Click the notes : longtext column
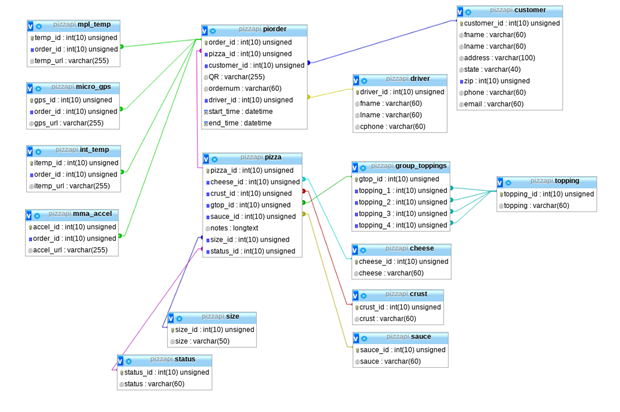This screenshot has height=412, width=620. (232, 228)
